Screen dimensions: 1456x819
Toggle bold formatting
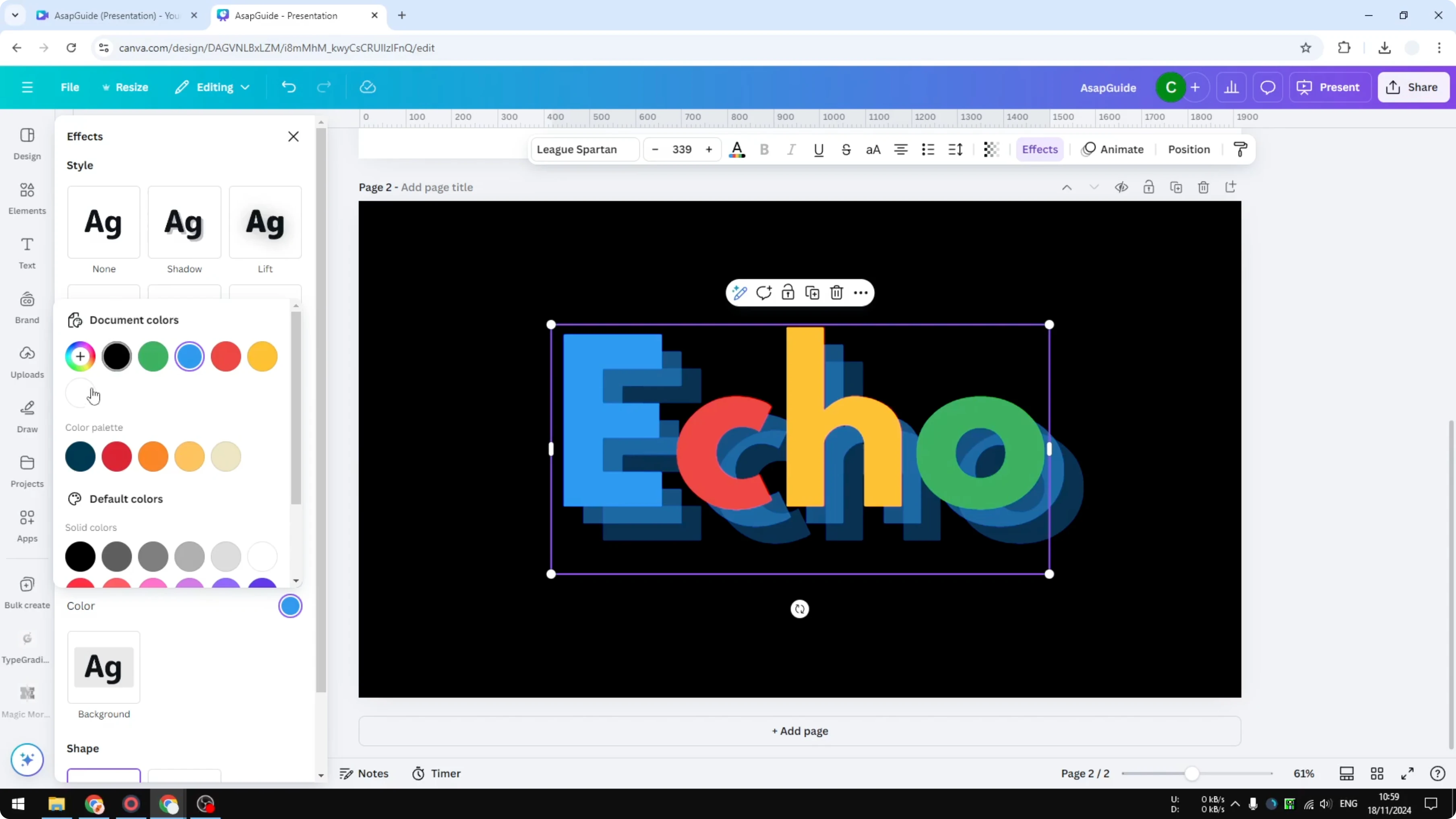764,149
